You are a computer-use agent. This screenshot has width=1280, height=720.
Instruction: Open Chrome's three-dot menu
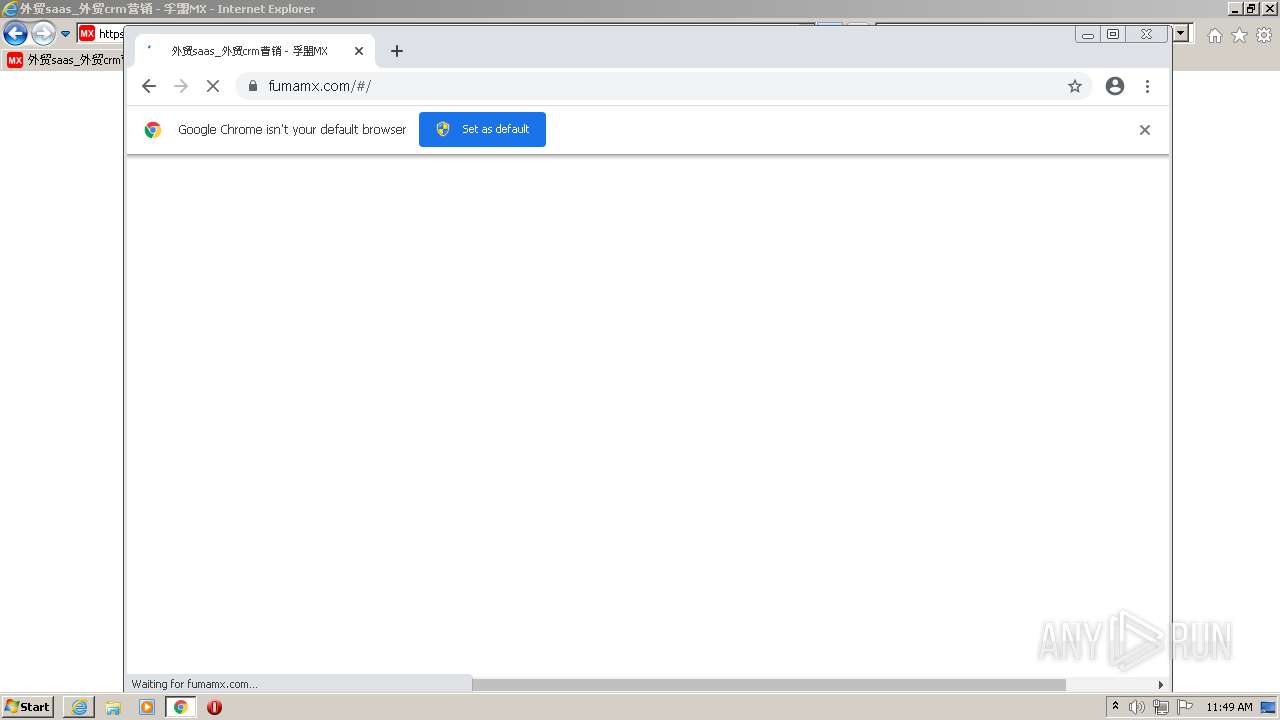point(1147,86)
